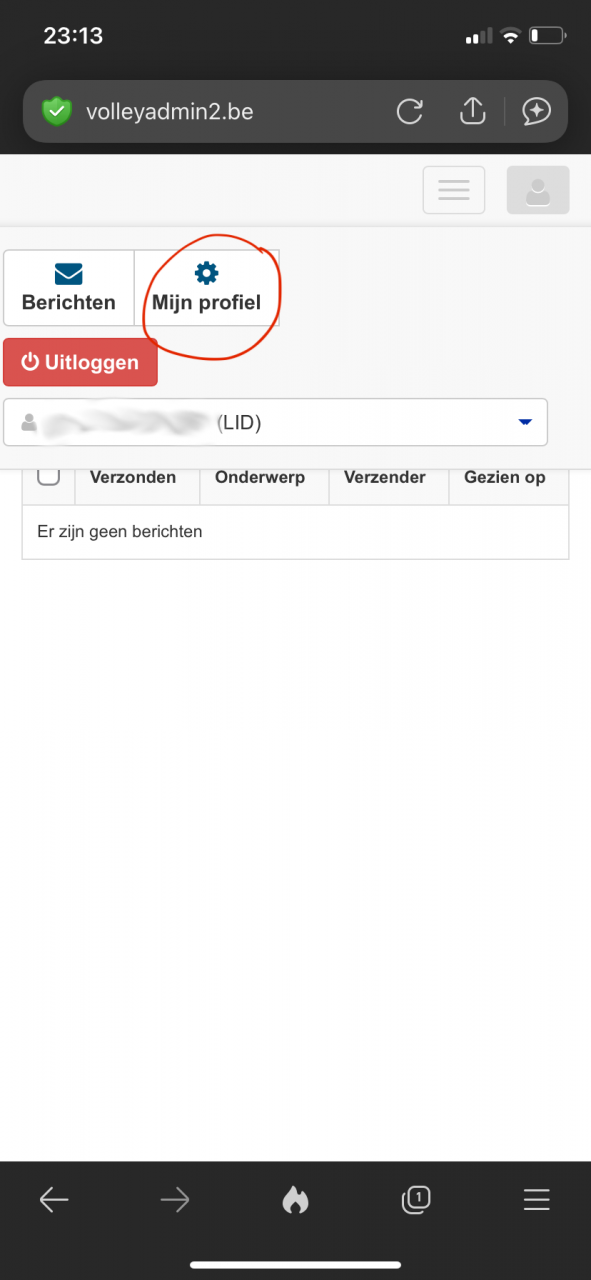This screenshot has height=1280, width=591.
Task: Click the Gezien op column header
Action: [505, 478]
